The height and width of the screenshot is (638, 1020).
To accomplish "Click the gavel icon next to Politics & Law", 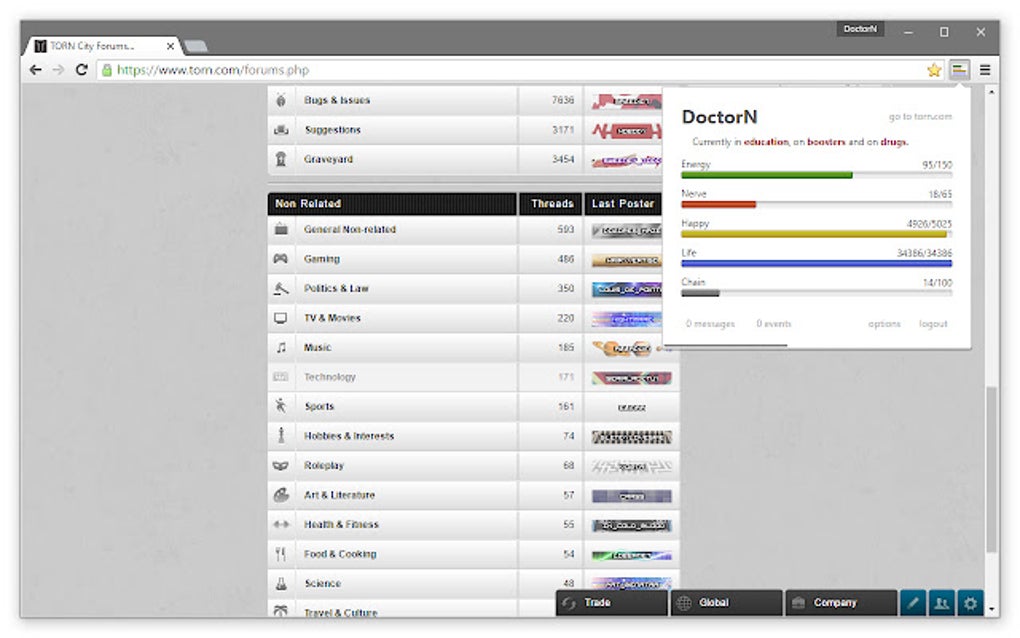I will click(283, 288).
